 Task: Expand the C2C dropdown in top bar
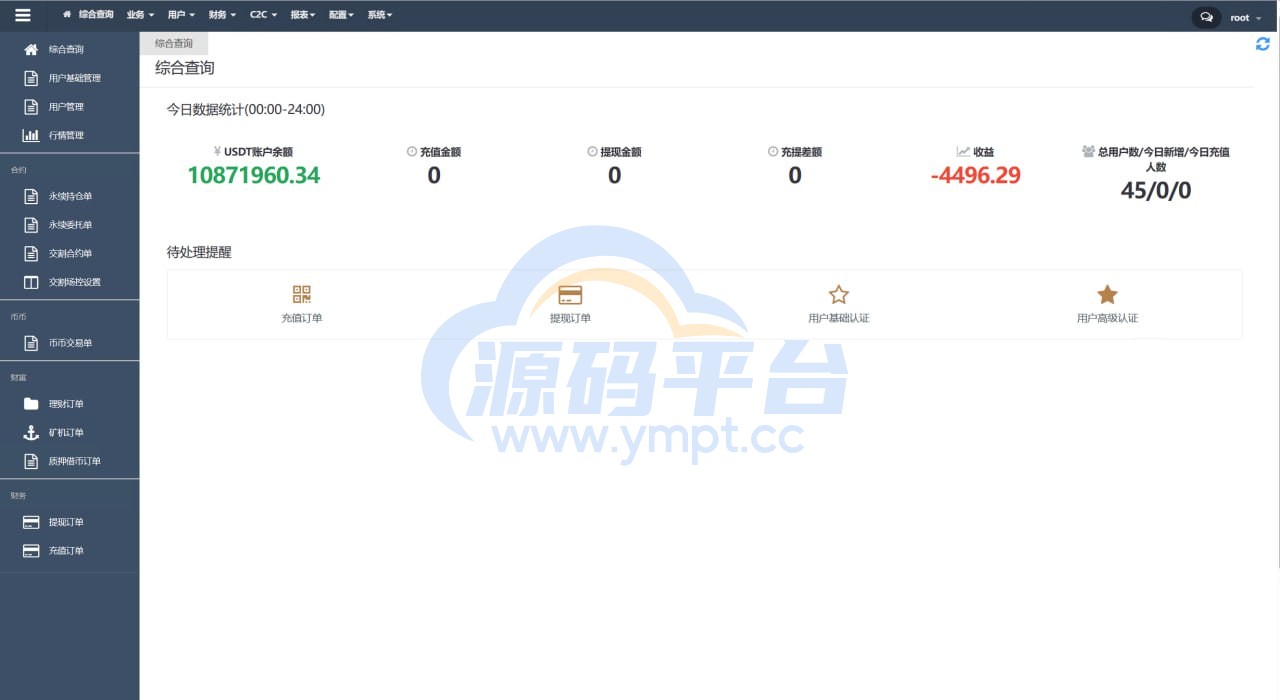click(264, 16)
